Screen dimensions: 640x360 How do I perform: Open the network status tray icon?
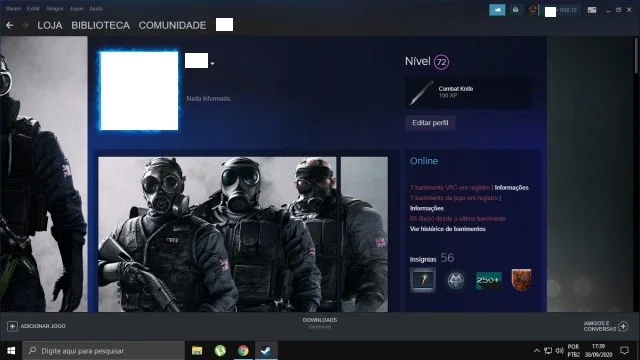tap(548, 351)
